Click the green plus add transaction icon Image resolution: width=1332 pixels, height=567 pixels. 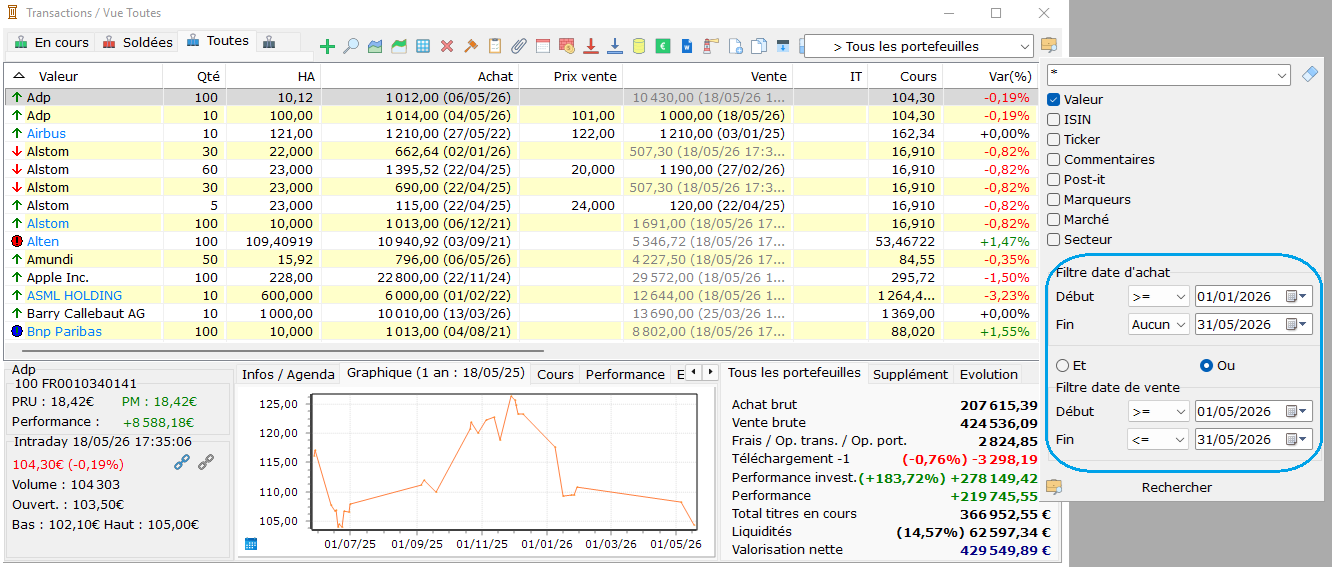coord(327,46)
